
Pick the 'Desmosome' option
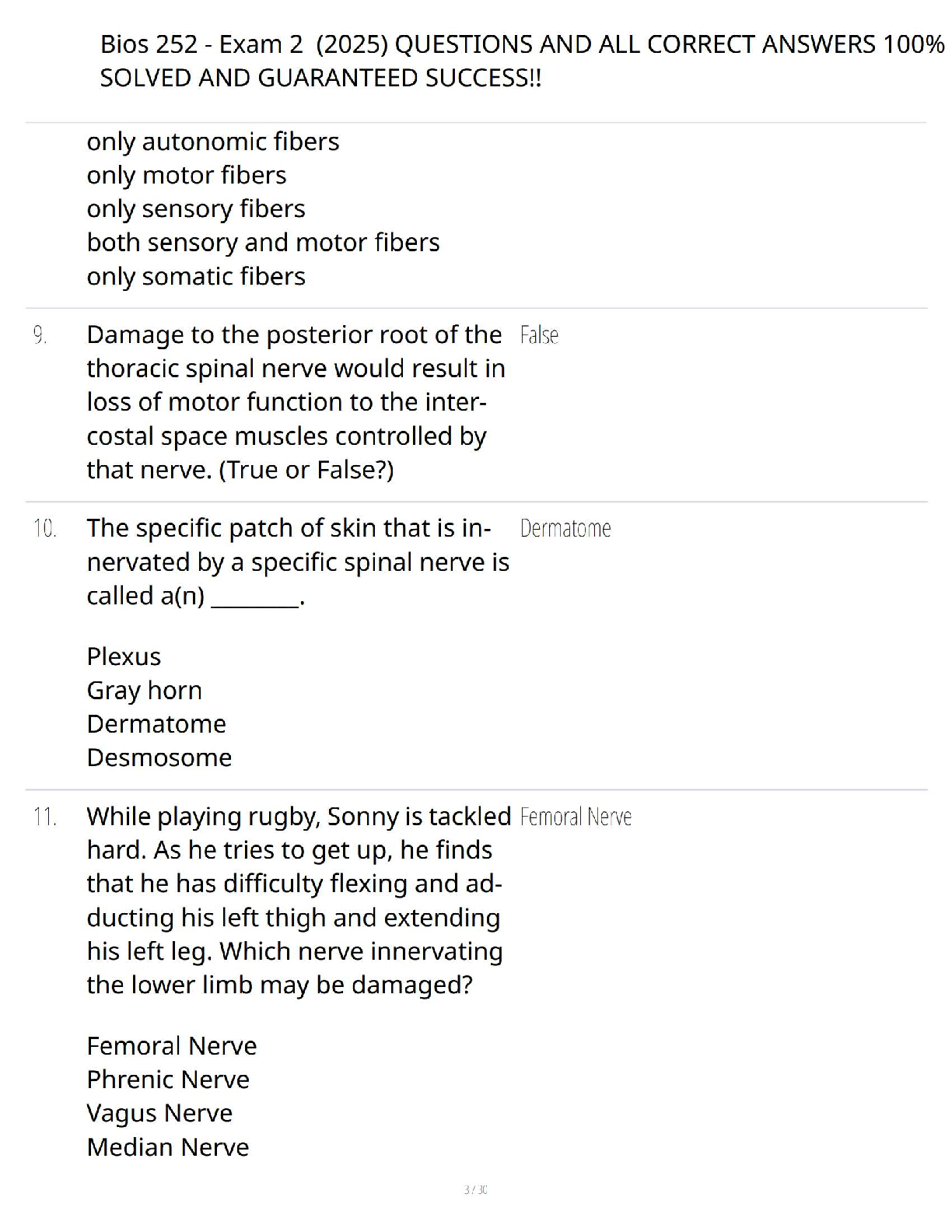[x=159, y=758]
